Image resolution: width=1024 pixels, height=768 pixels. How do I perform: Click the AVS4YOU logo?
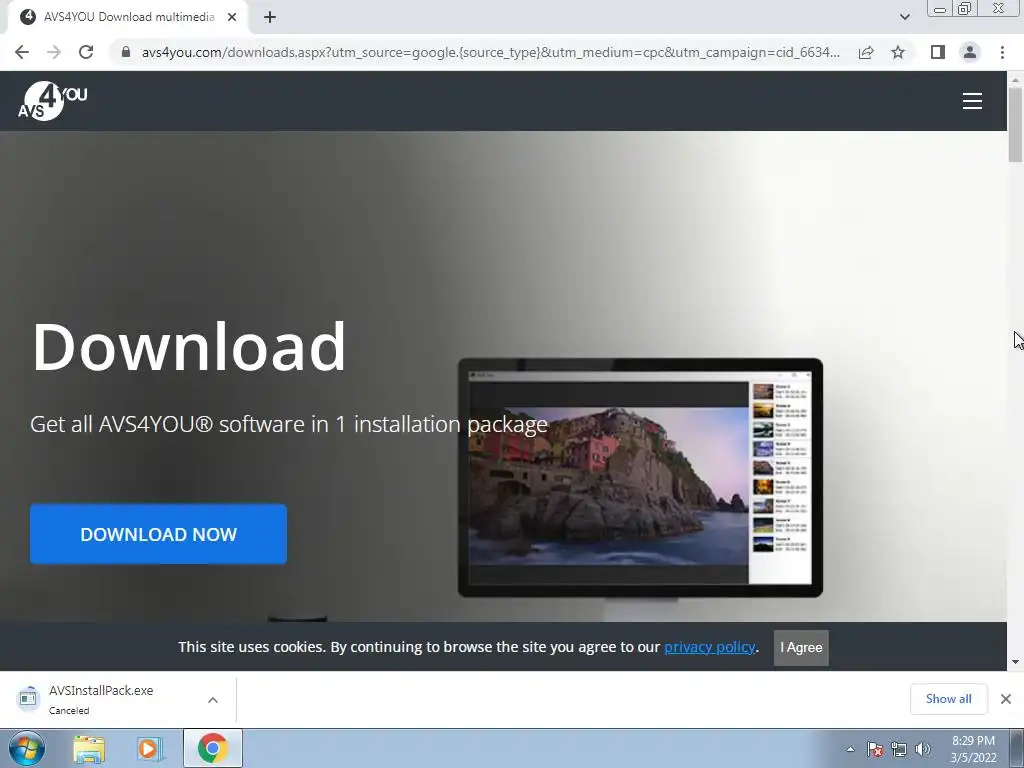52,101
